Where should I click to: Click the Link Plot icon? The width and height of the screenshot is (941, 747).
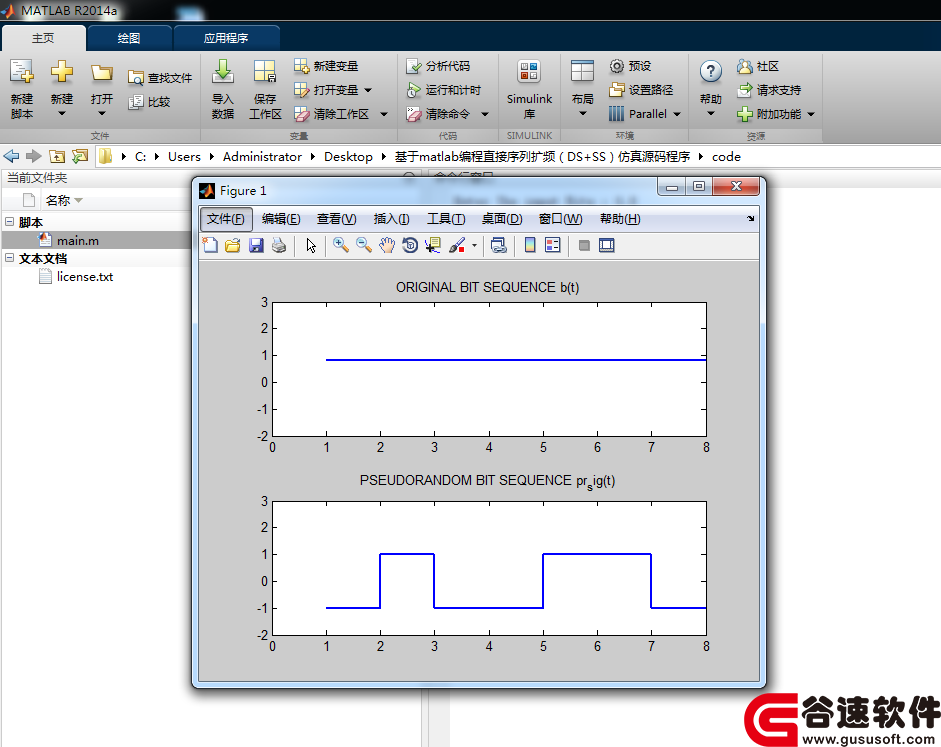pyautogui.click(x=498, y=245)
